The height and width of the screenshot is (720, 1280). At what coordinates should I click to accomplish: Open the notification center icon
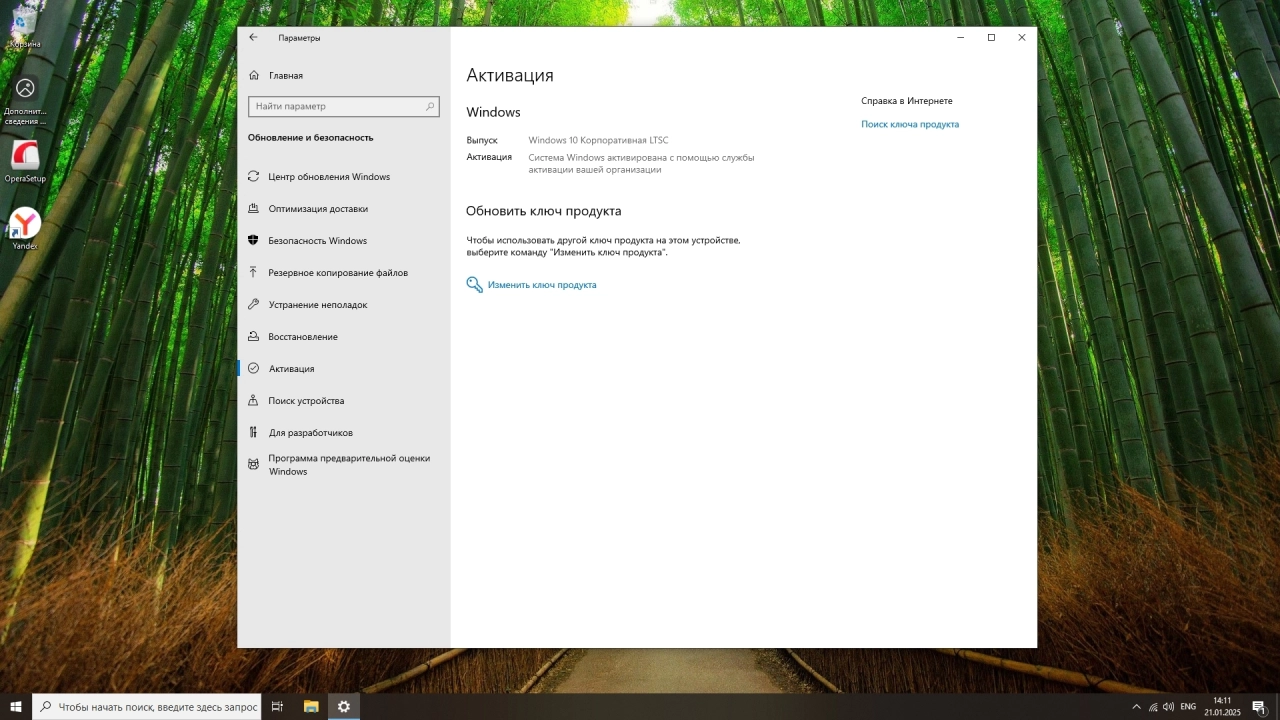tap(1259, 707)
